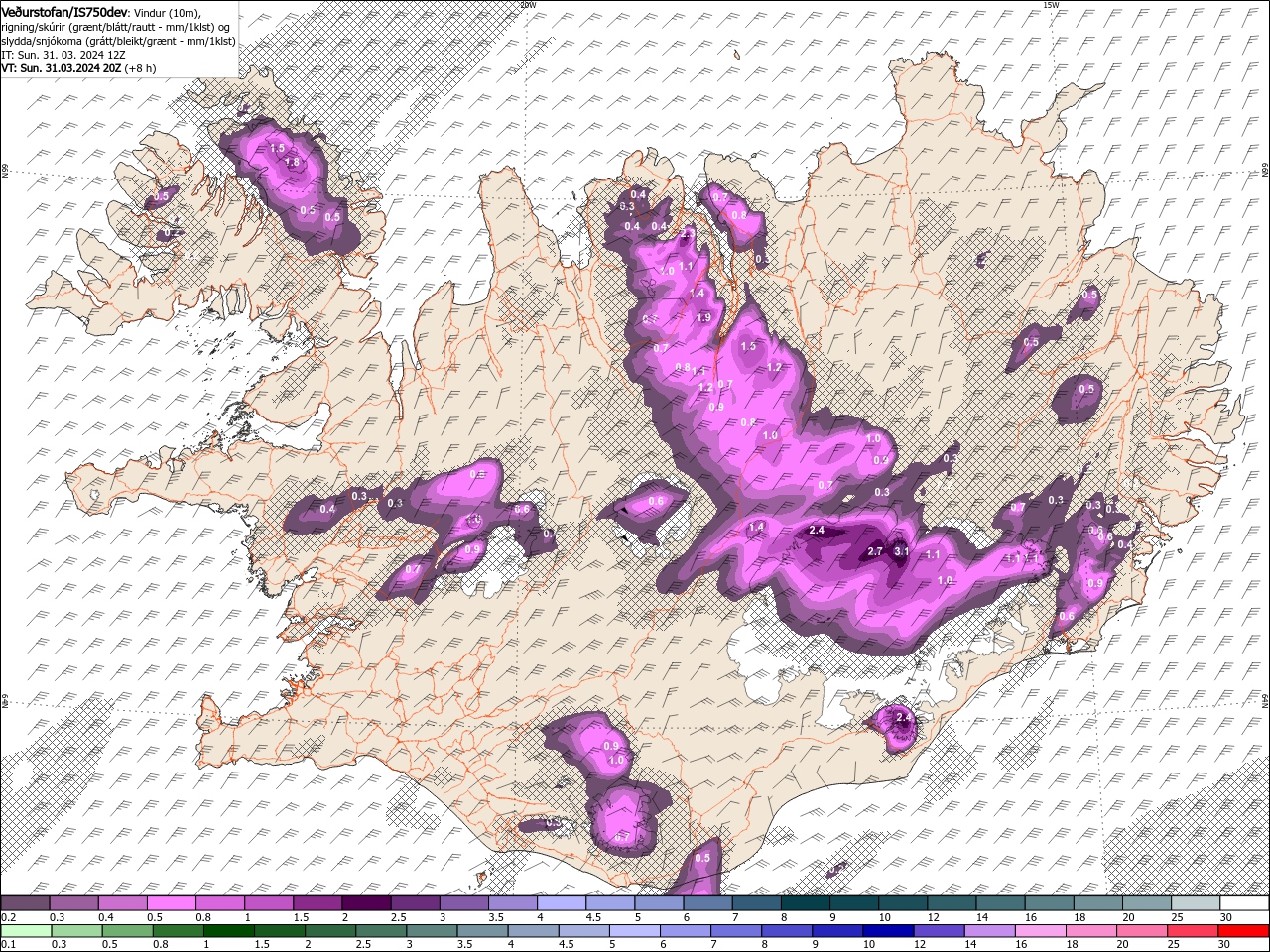Click the 1.9 snowfall value in the north
The height and width of the screenshot is (952, 1270).
click(x=703, y=318)
